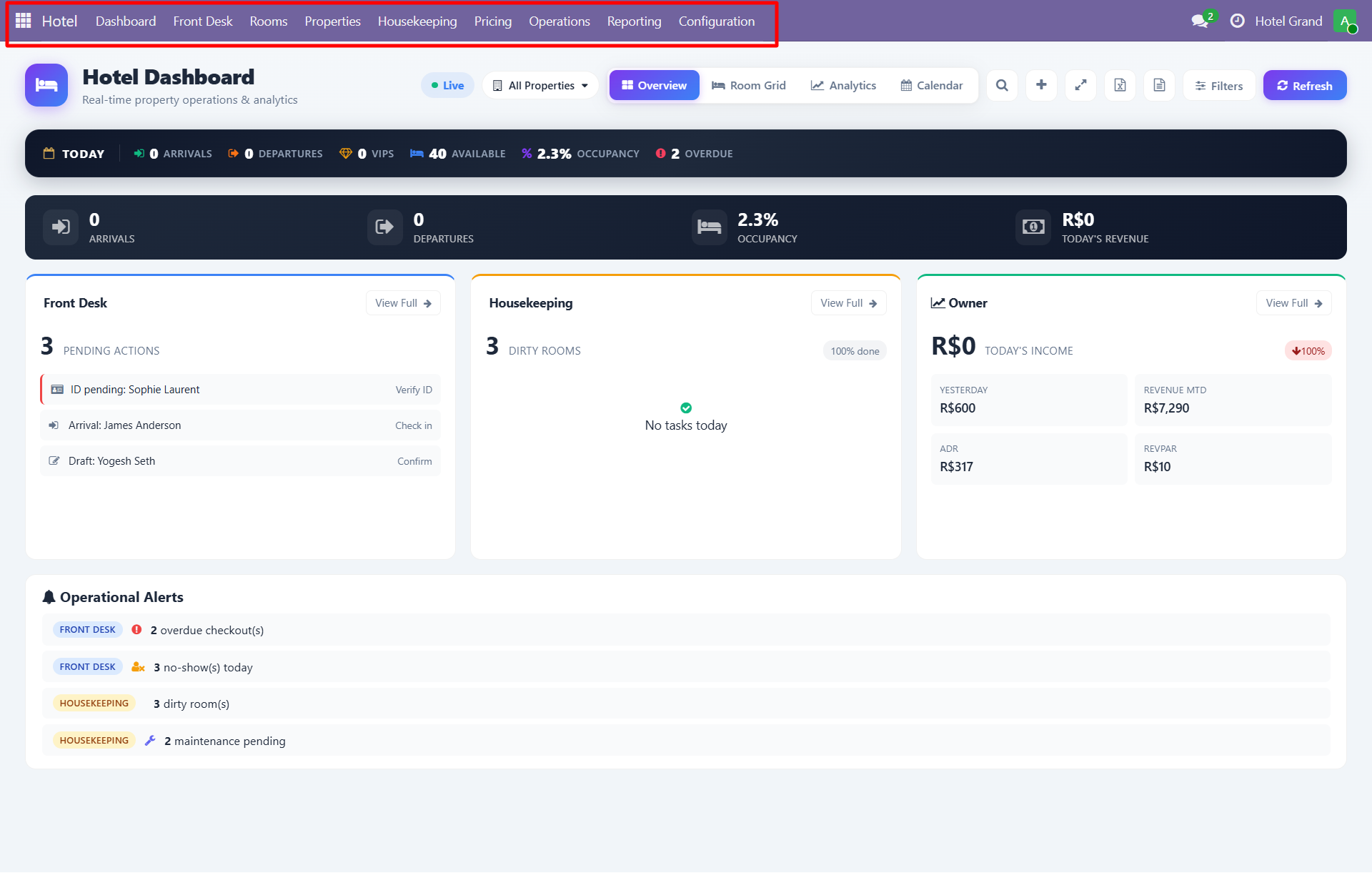Expand the All Properties dropdown
The height and width of the screenshot is (873, 1372).
pyautogui.click(x=541, y=85)
